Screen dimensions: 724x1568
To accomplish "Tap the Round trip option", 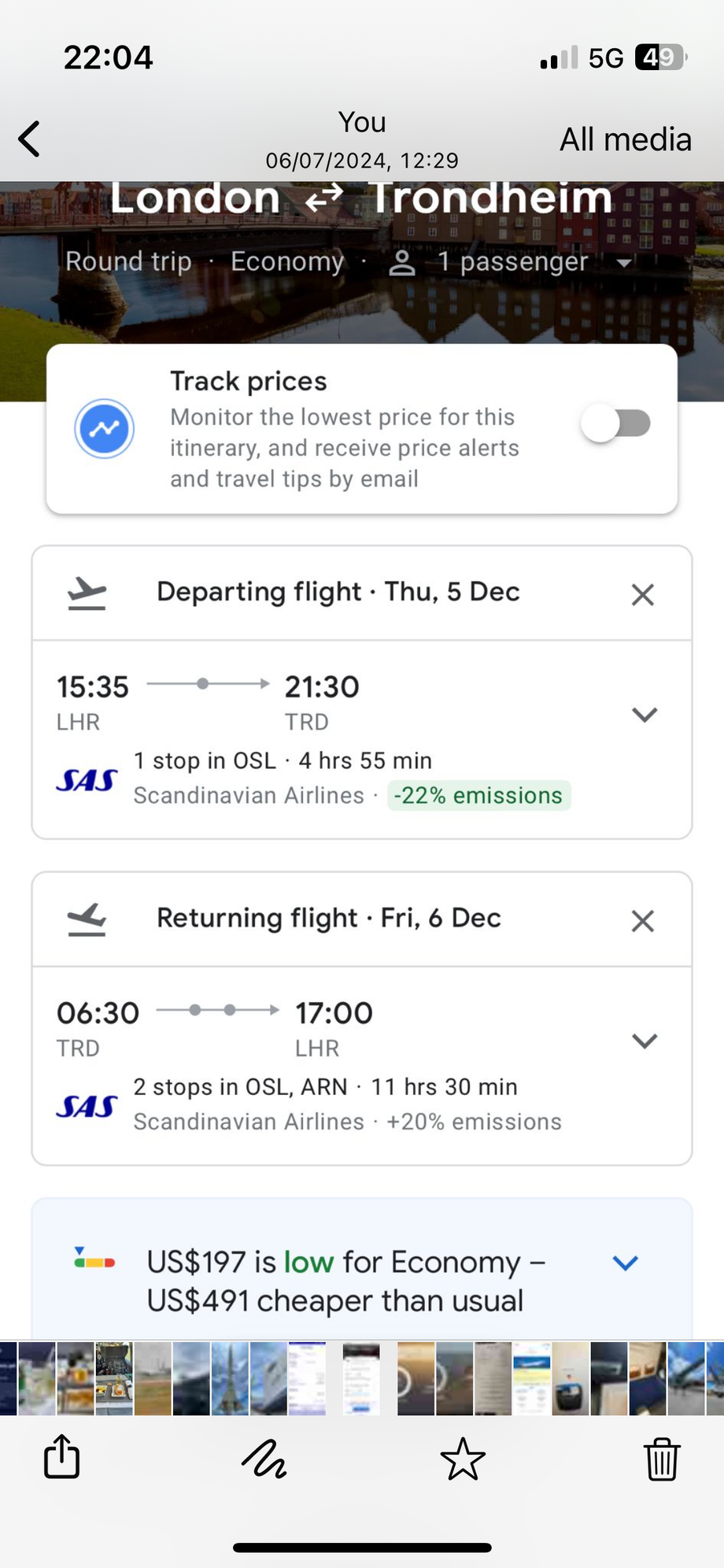I will click(128, 261).
